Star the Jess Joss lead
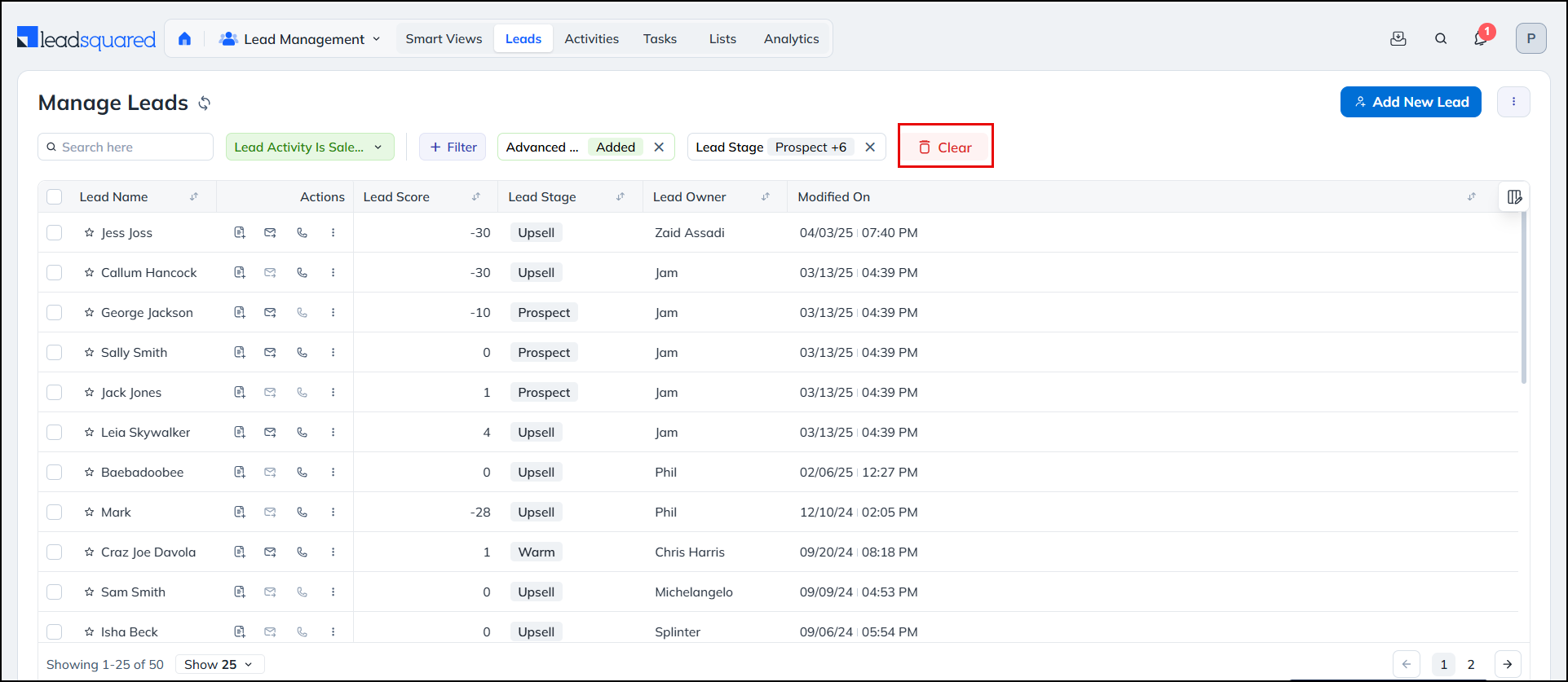 pyautogui.click(x=89, y=233)
